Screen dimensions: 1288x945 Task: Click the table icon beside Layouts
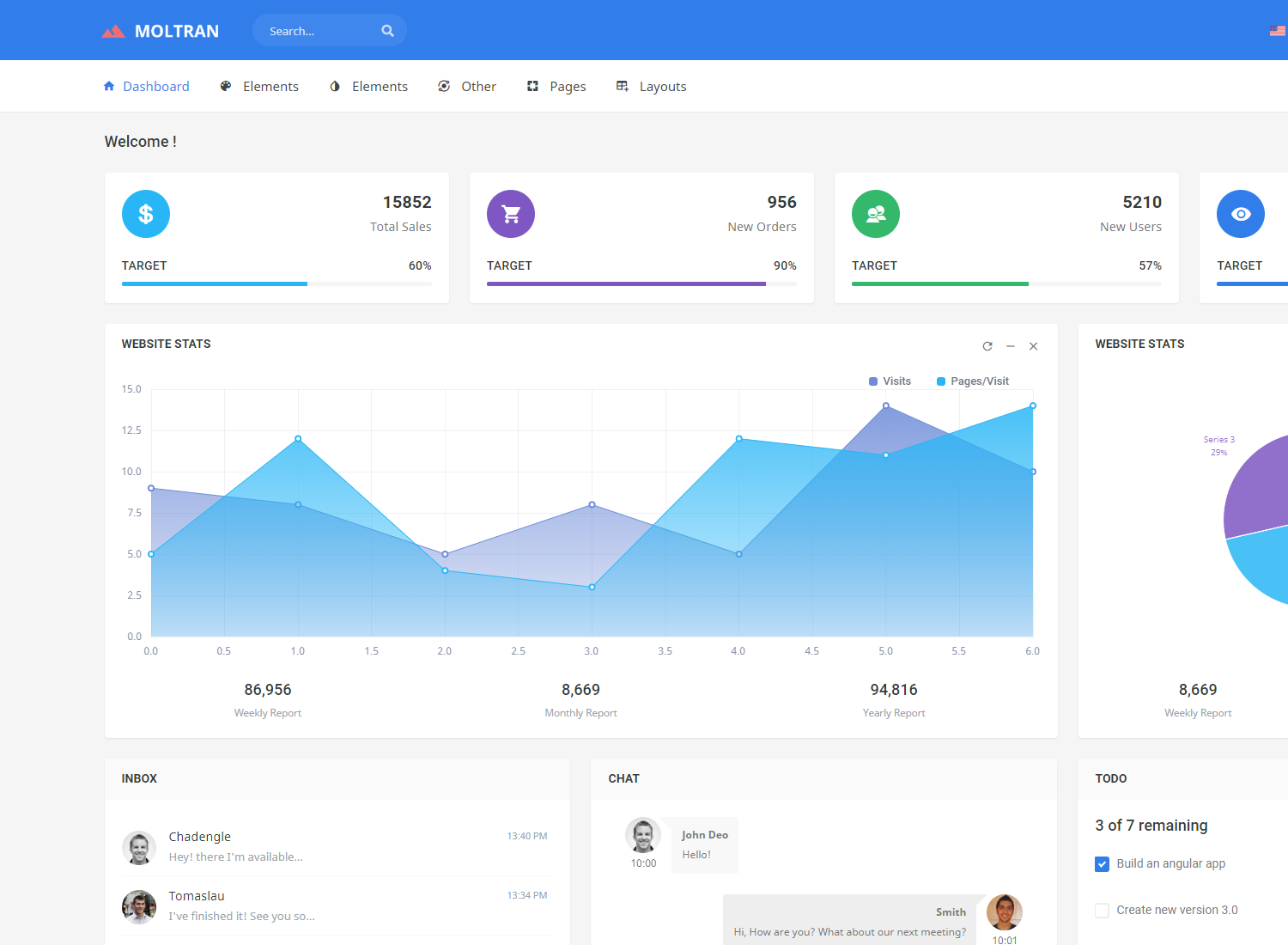tap(623, 86)
